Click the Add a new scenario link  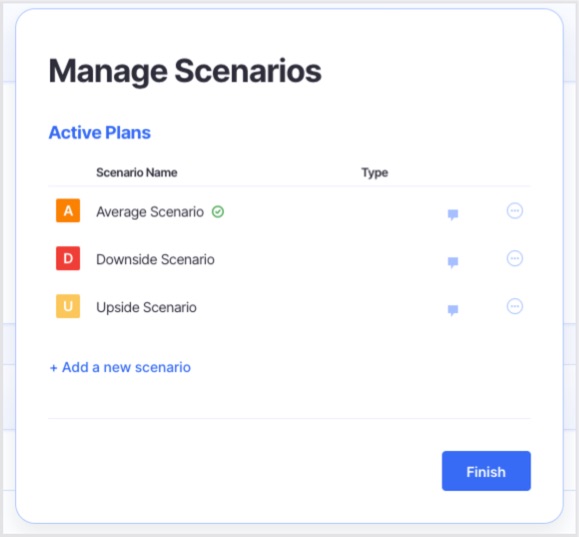(120, 367)
